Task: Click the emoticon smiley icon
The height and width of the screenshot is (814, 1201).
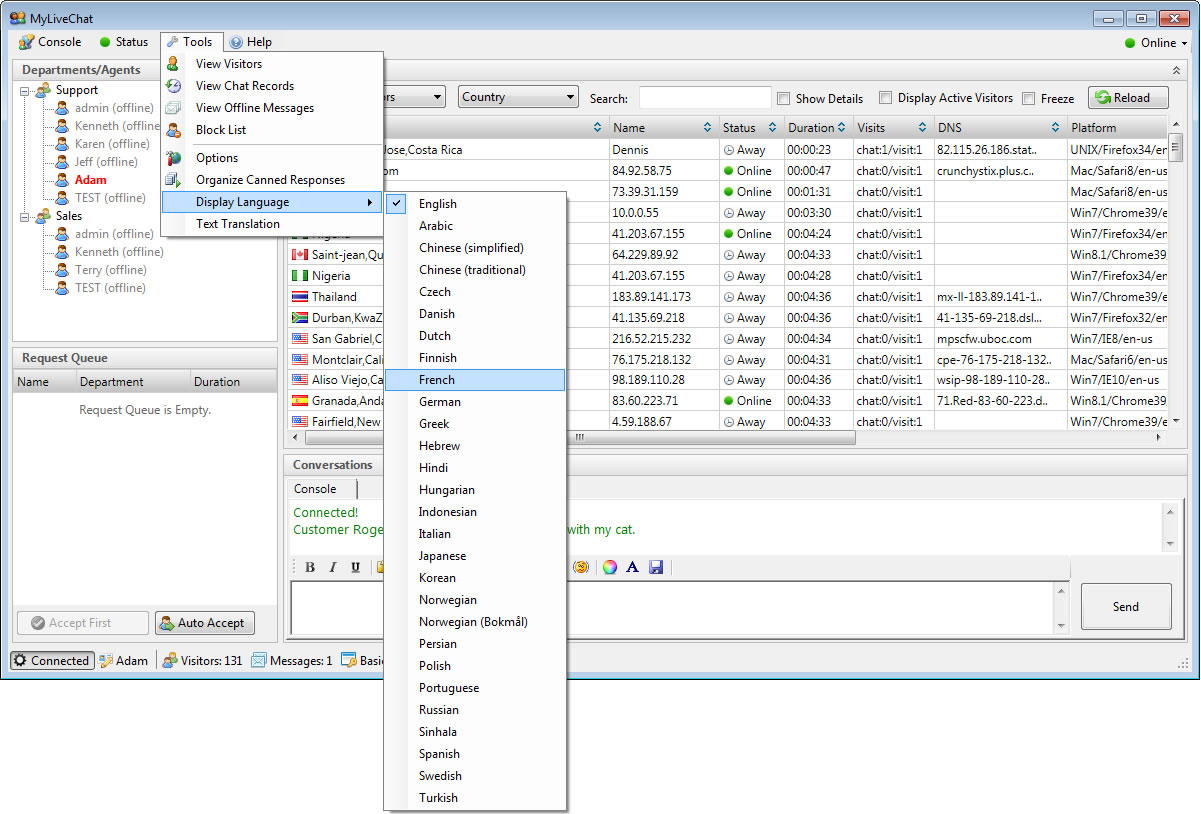Action: pyautogui.click(x=581, y=567)
